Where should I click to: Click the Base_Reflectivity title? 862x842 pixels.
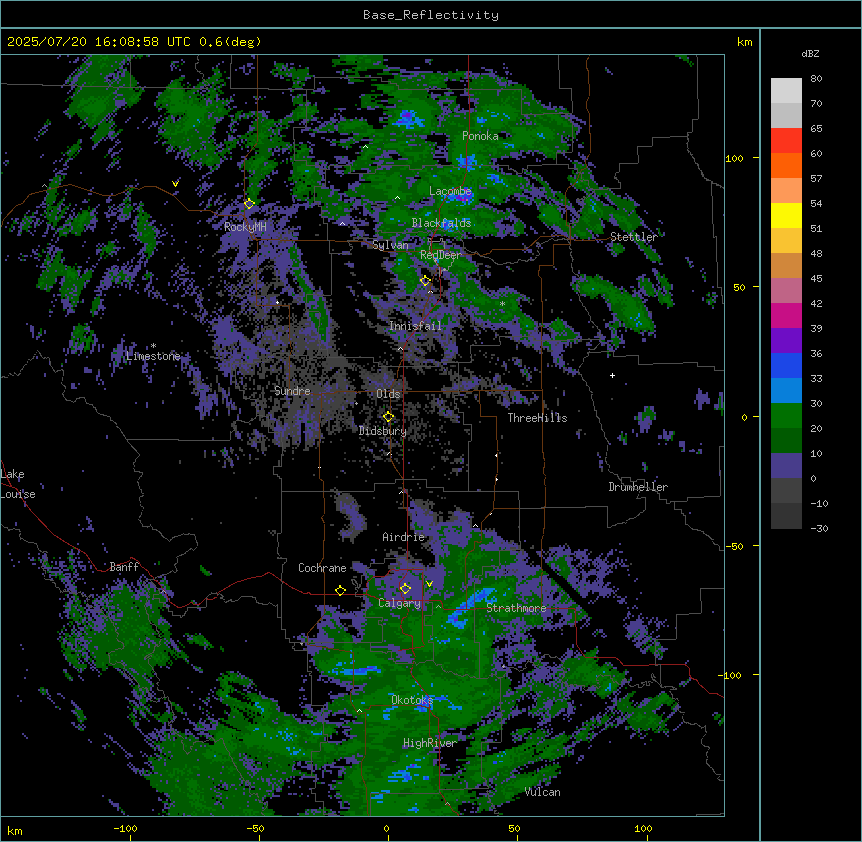click(x=431, y=15)
